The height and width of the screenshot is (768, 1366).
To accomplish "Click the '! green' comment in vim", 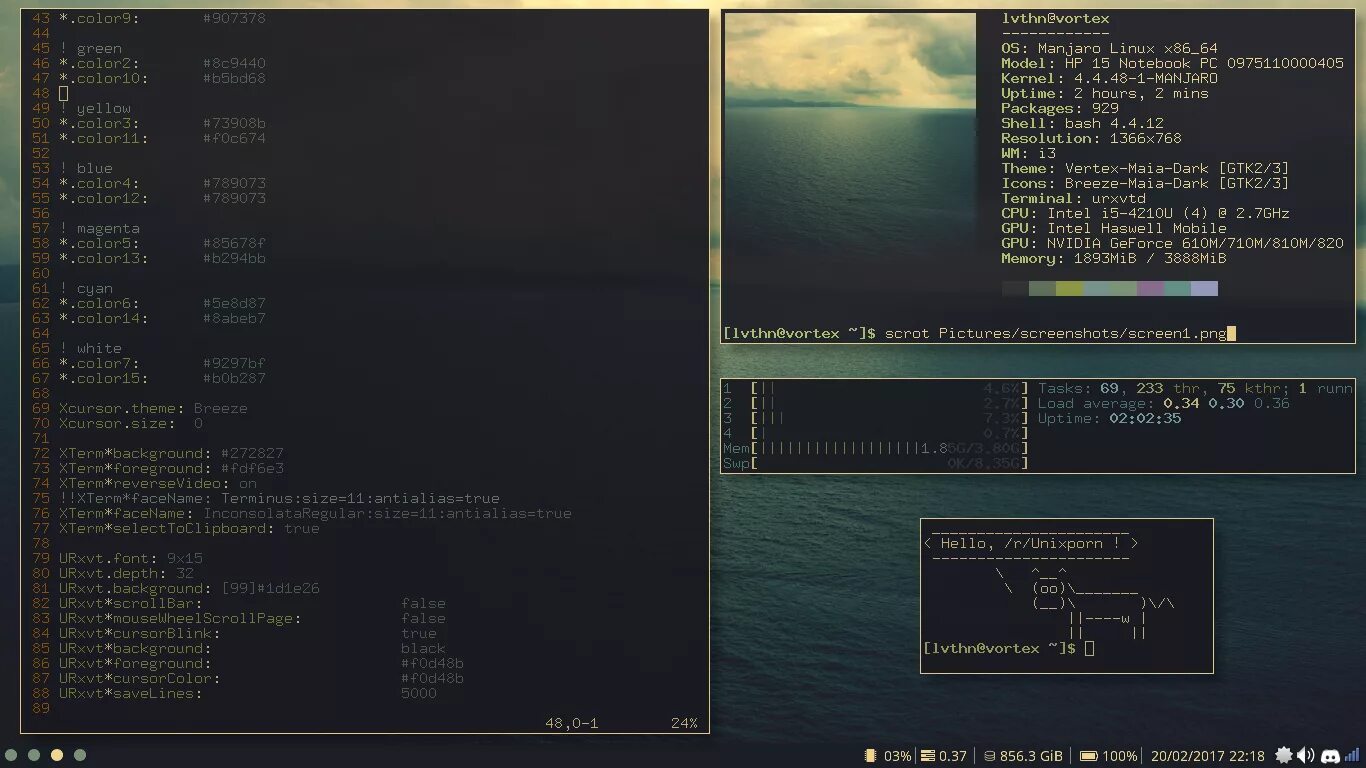I will 90,48.
